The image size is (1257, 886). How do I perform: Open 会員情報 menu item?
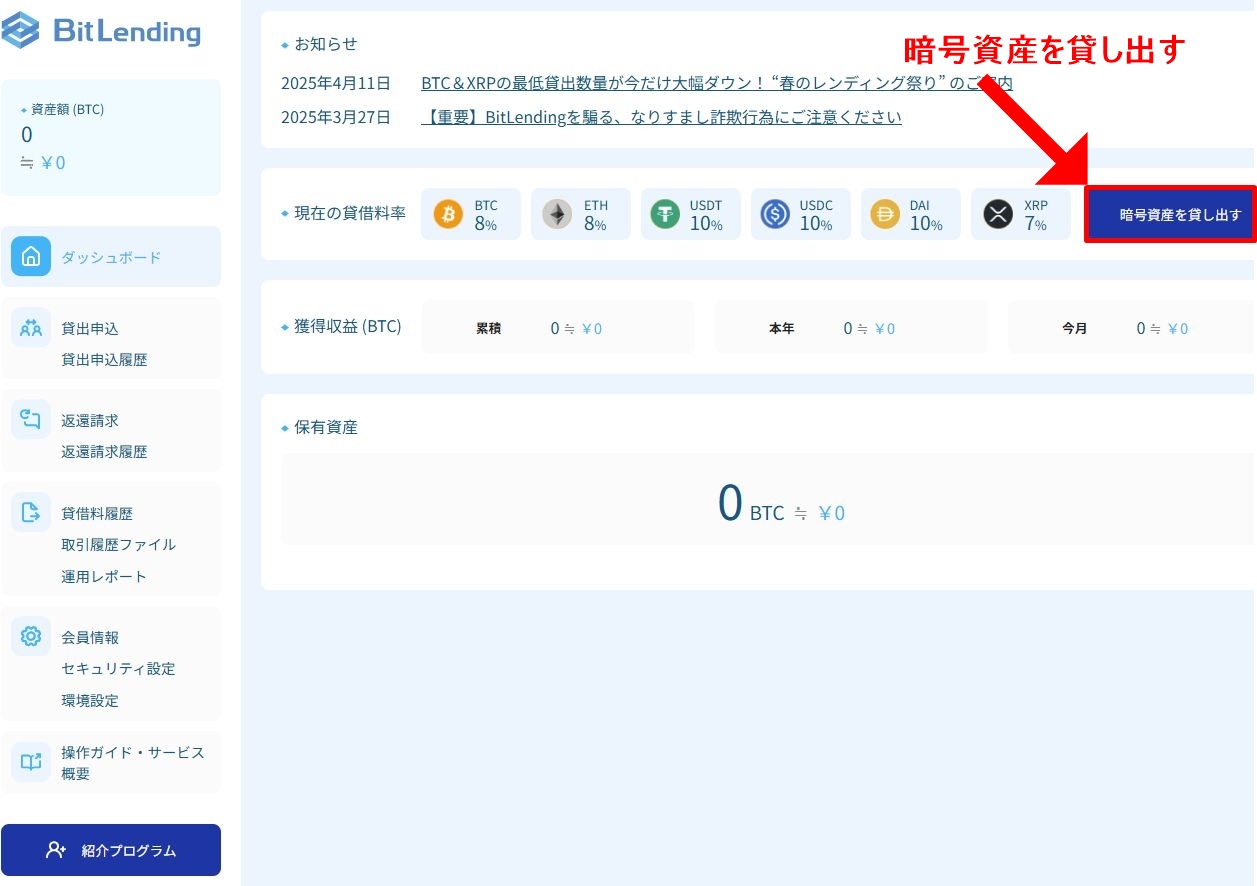tap(90, 637)
